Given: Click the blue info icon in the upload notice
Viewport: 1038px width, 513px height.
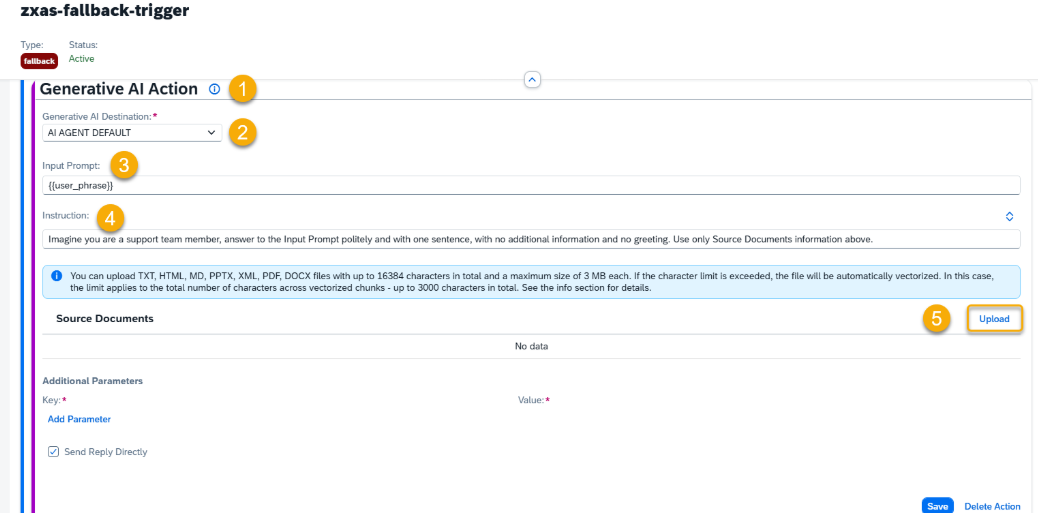Looking at the screenshot, I should [57, 275].
